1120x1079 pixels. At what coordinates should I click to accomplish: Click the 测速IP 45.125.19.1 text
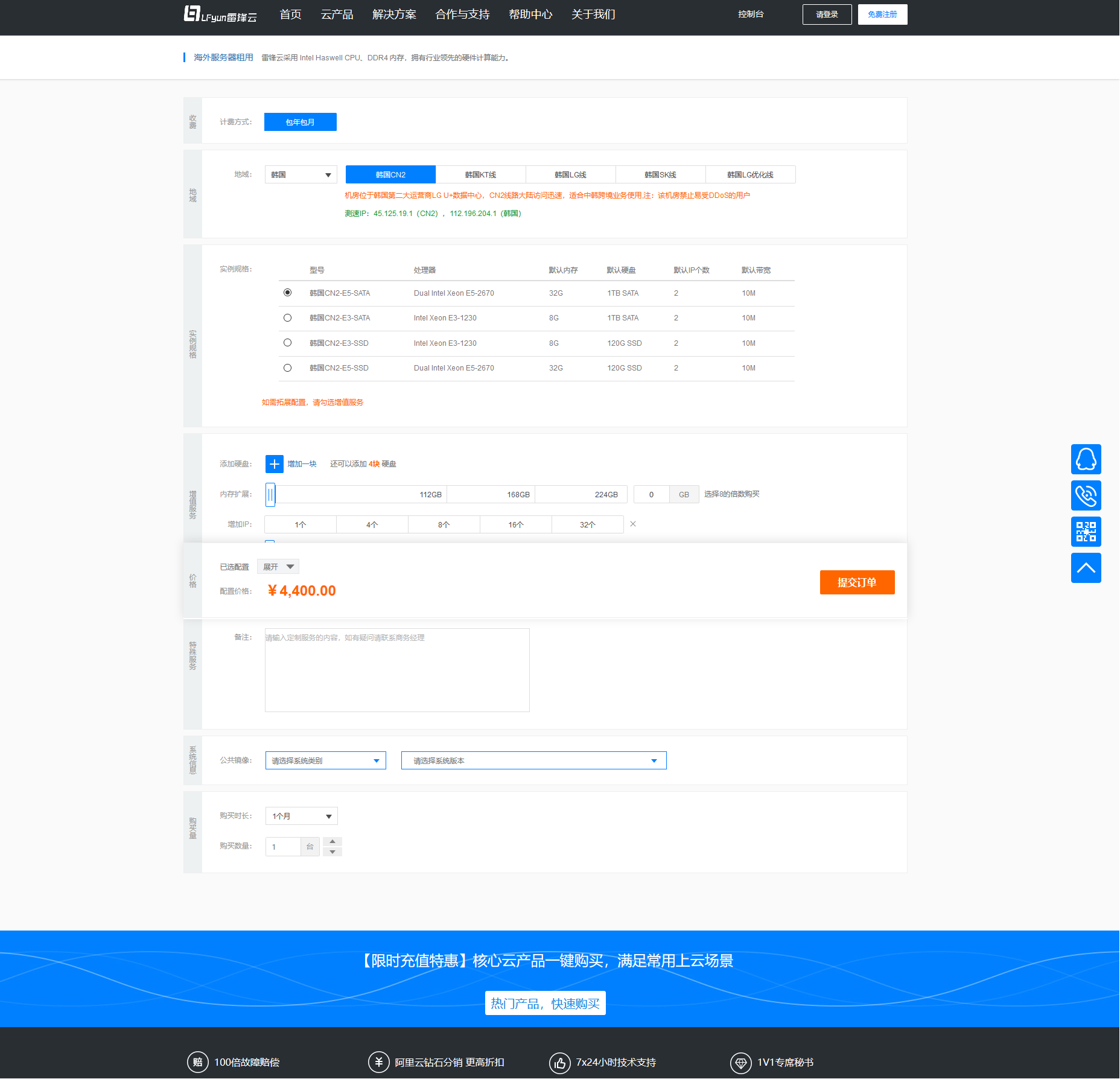[x=433, y=214]
